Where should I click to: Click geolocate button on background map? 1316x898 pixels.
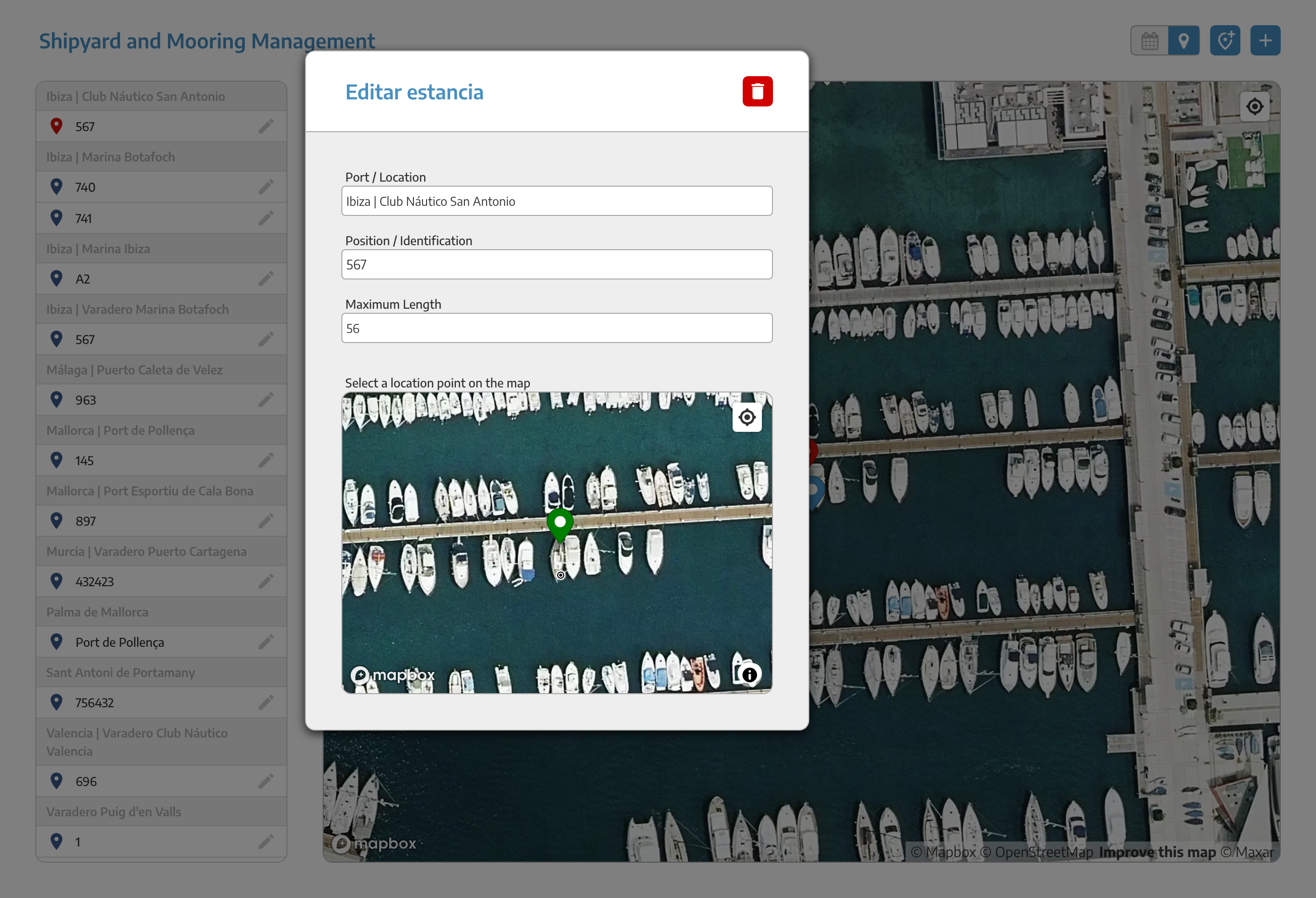coord(1254,106)
